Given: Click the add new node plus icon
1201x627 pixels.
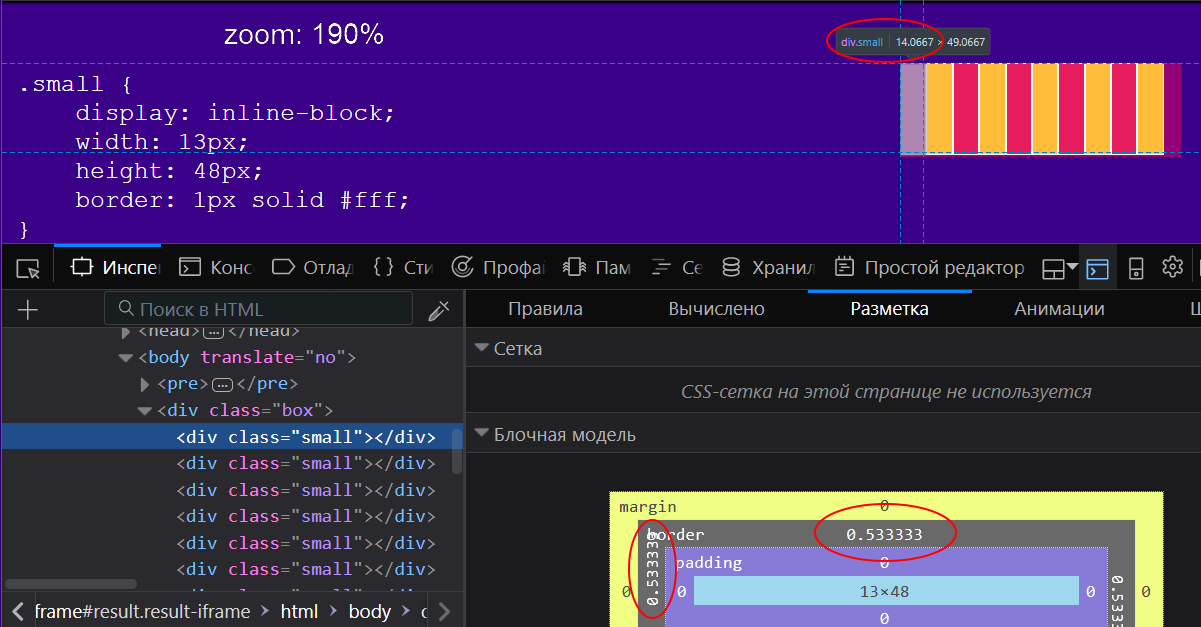Looking at the screenshot, I should tap(28, 310).
